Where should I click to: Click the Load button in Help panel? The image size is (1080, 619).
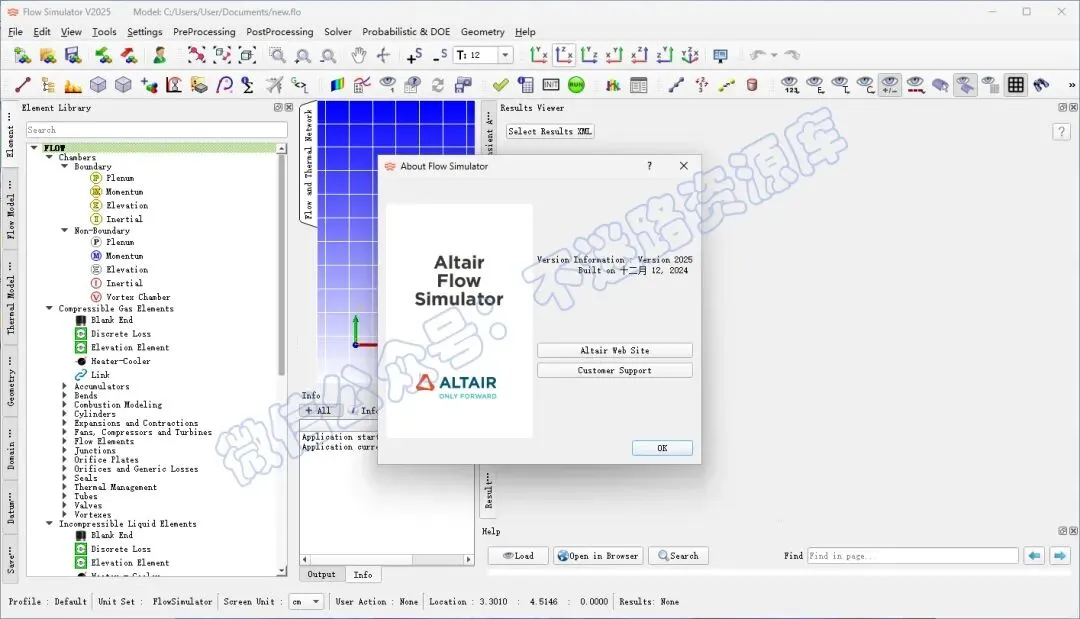518,556
